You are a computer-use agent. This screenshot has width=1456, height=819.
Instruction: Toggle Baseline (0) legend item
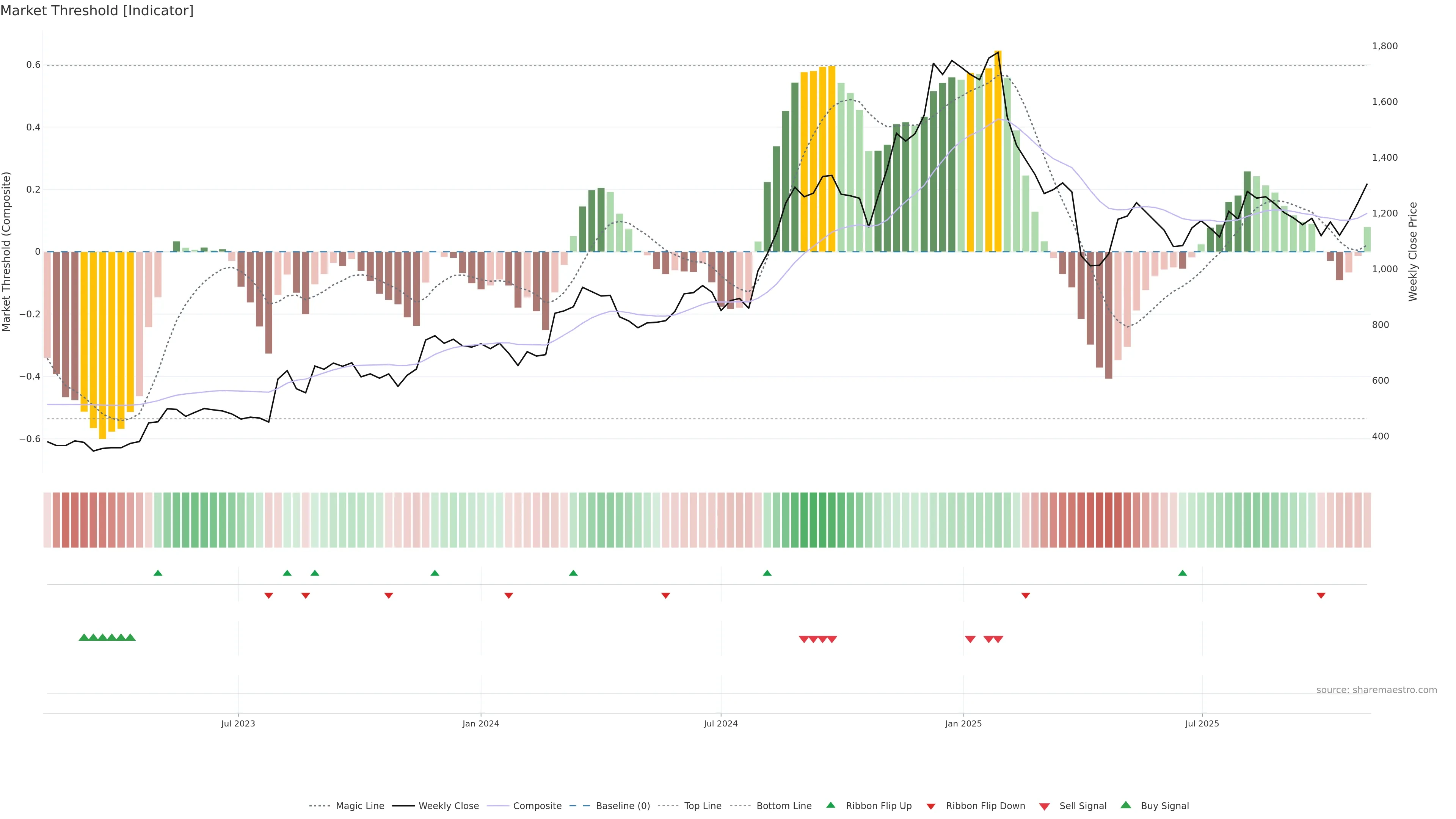(622, 806)
